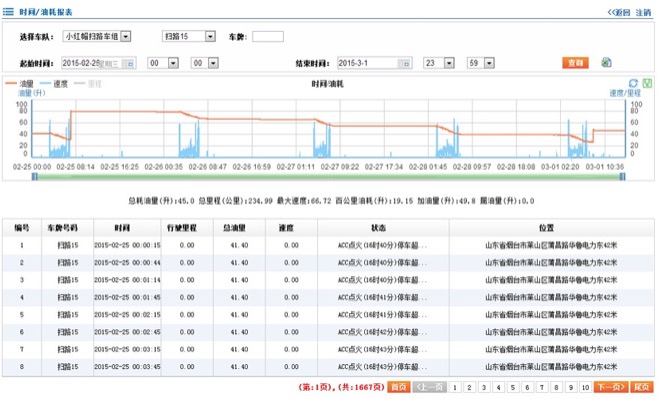Select the row timed 2015-02-25 00:01:14
This screenshot has height=399, width=658.
[x=328, y=280]
